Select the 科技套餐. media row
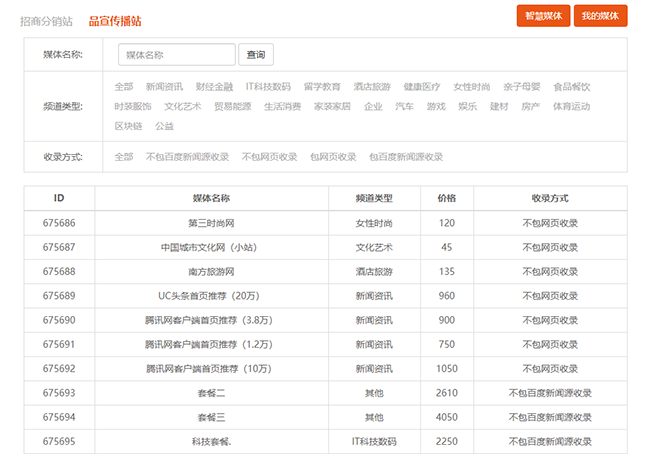The width and height of the screenshot is (650, 454). pos(325,442)
